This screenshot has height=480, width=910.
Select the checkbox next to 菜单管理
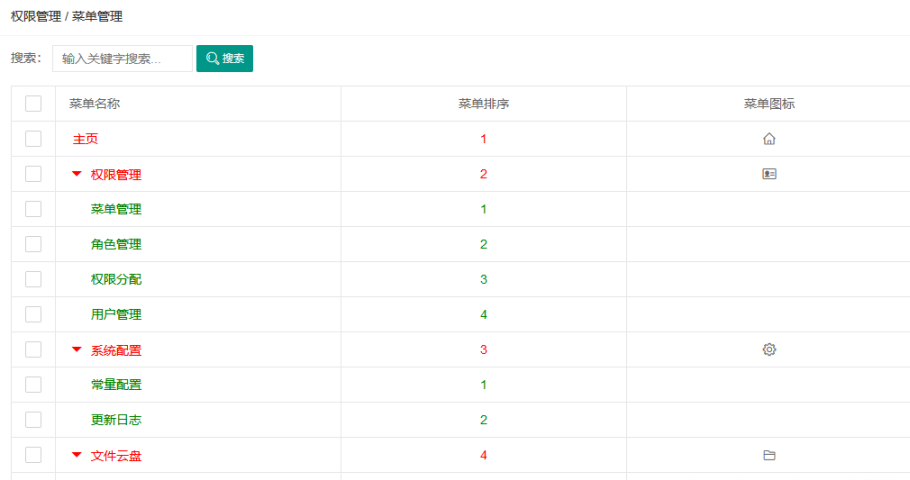pyautogui.click(x=33, y=209)
